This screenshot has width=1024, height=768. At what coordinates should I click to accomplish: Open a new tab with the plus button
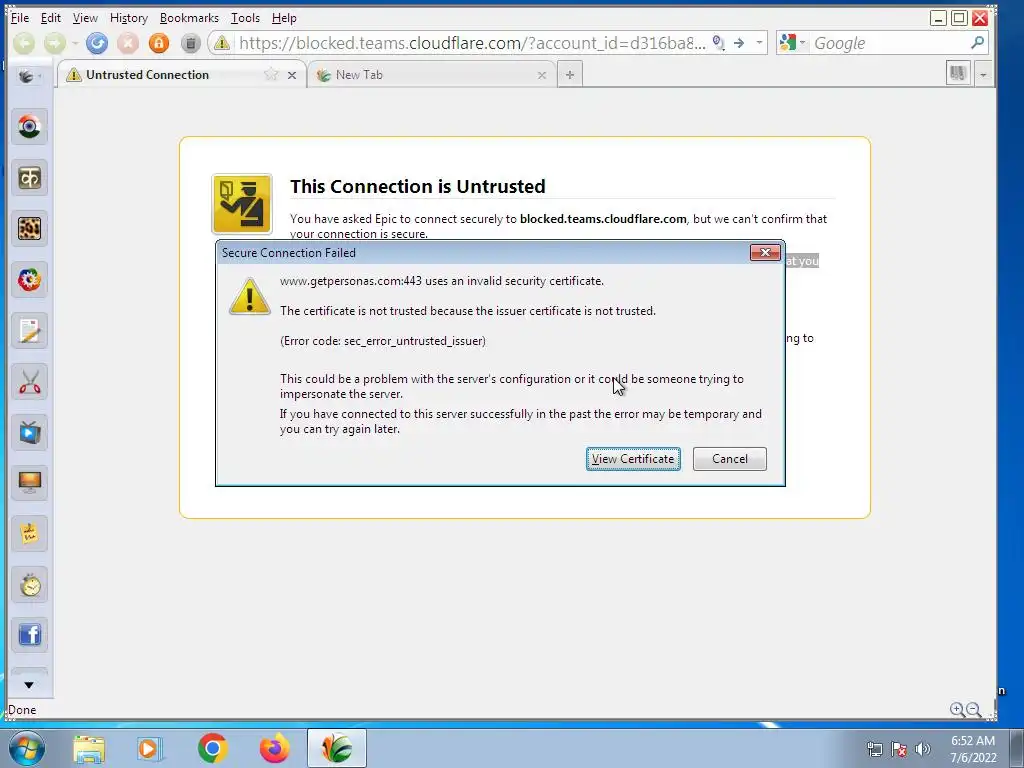pyautogui.click(x=570, y=75)
